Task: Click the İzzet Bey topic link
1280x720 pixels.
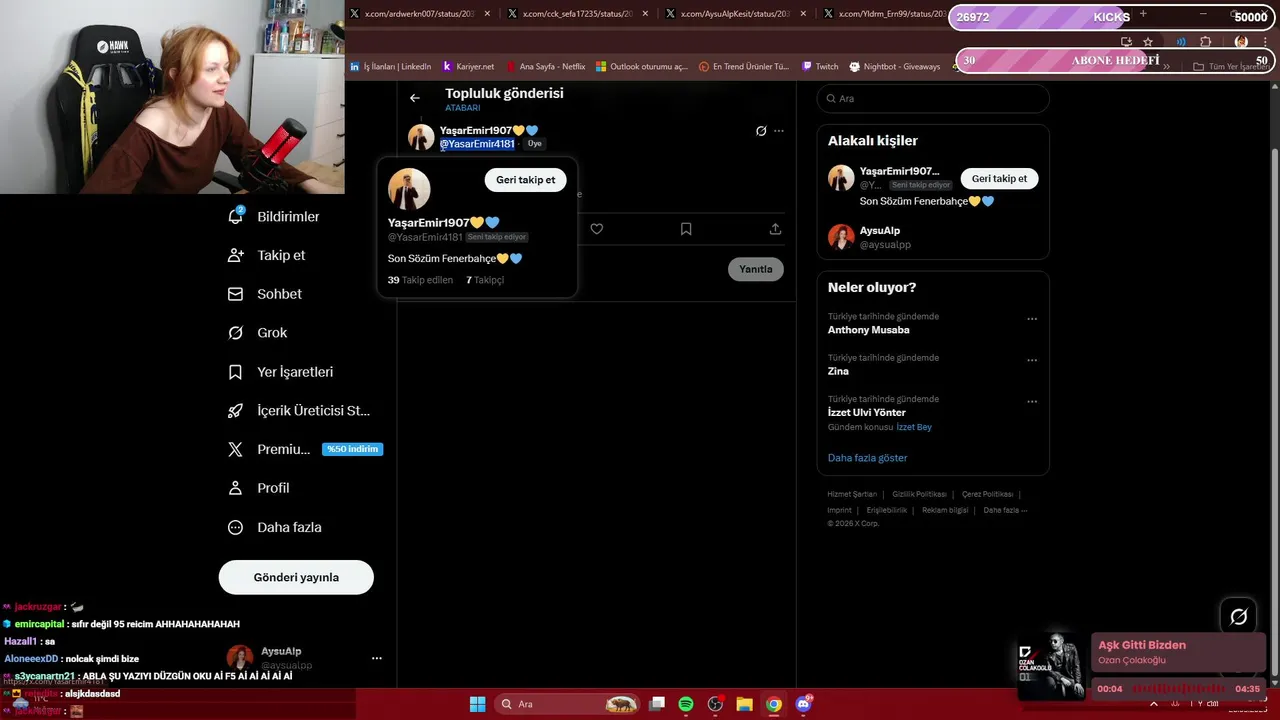Action: (914, 427)
